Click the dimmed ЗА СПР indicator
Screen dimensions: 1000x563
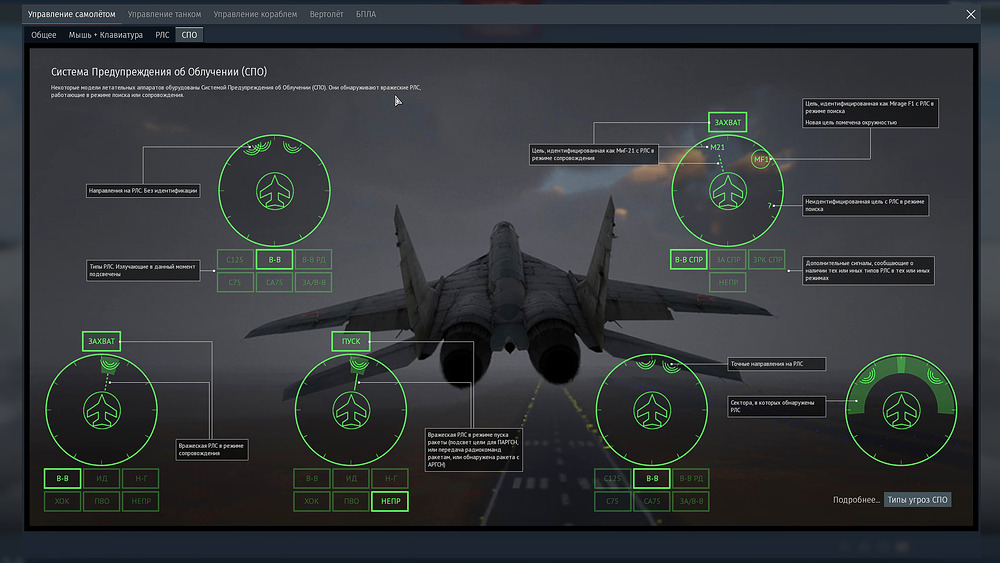(729, 260)
